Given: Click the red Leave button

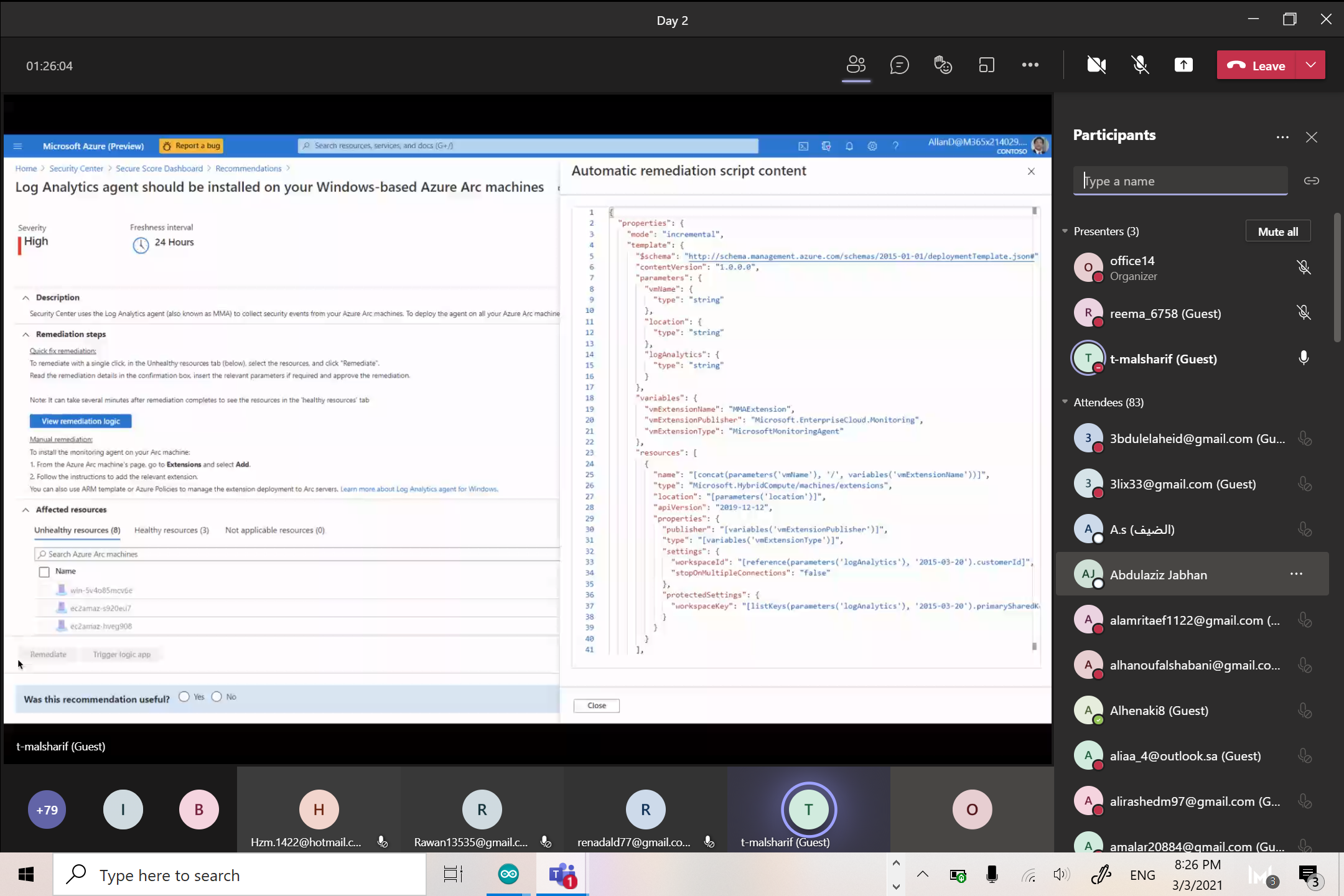Looking at the screenshot, I should [1256, 65].
